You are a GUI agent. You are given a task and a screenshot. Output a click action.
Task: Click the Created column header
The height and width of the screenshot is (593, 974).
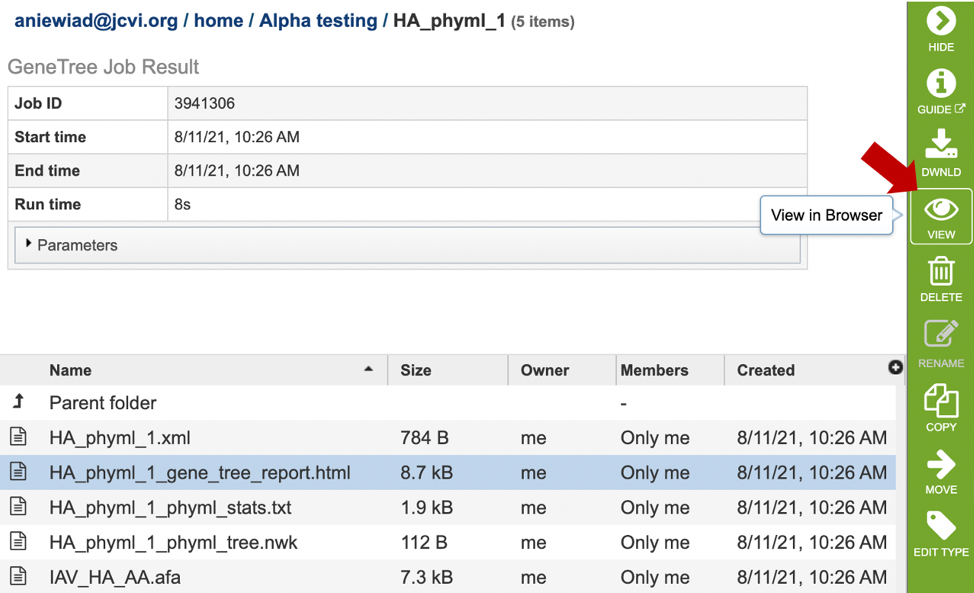point(765,370)
